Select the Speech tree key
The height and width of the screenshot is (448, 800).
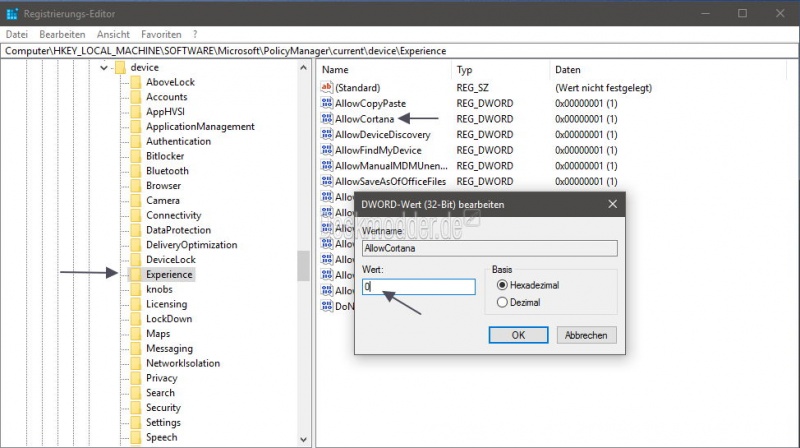[161, 437]
